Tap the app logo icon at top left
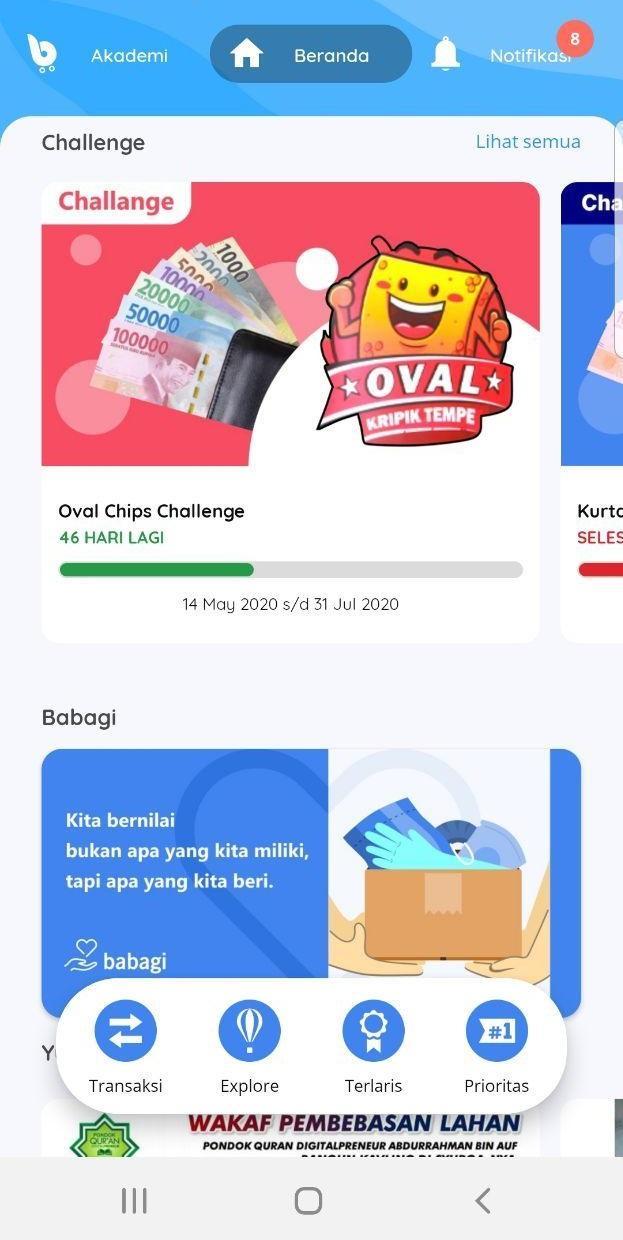The width and height of the screenshot is (623, 1240). click(x=41, y=53)
